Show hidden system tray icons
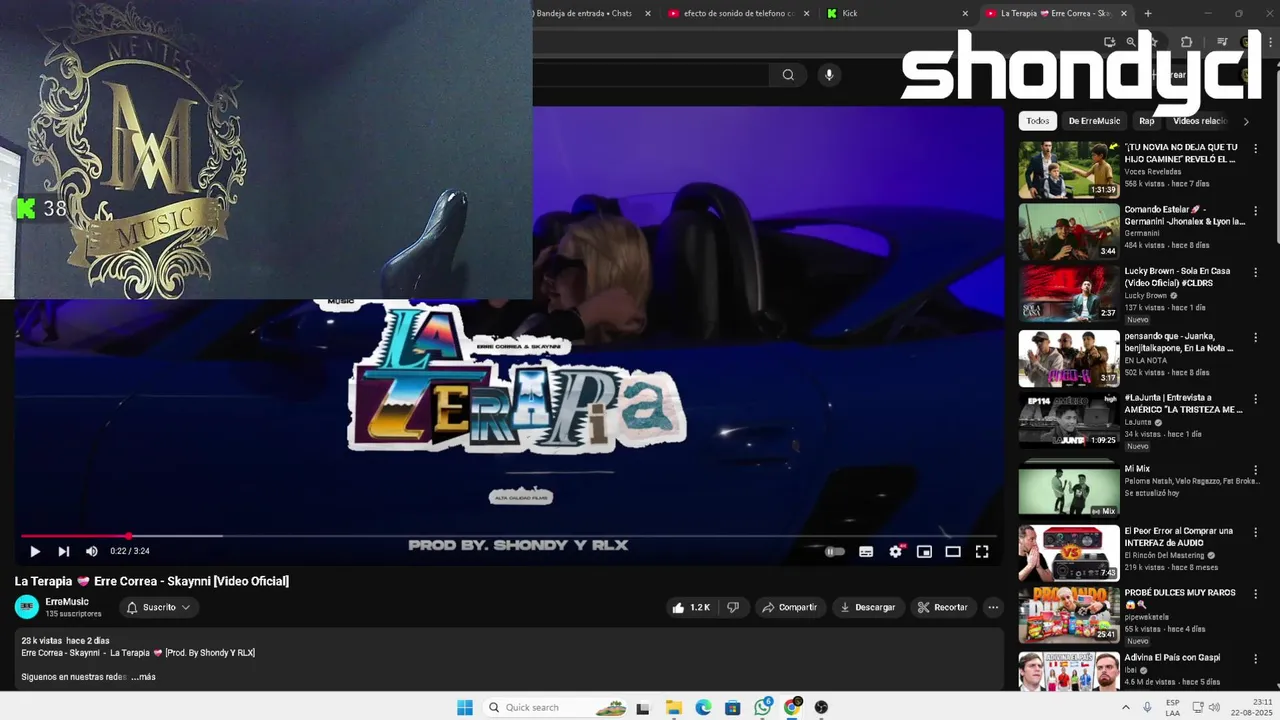1280x720 pixels. click(x=1126, y=707)
